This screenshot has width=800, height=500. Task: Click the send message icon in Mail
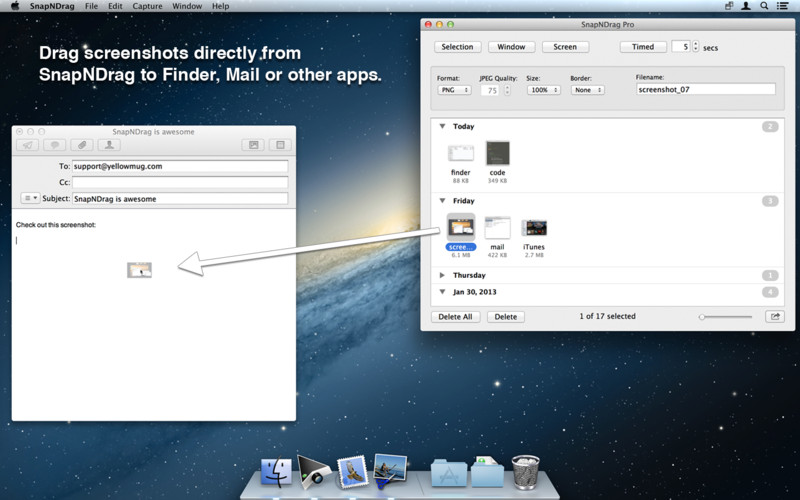tap(28, 145)
